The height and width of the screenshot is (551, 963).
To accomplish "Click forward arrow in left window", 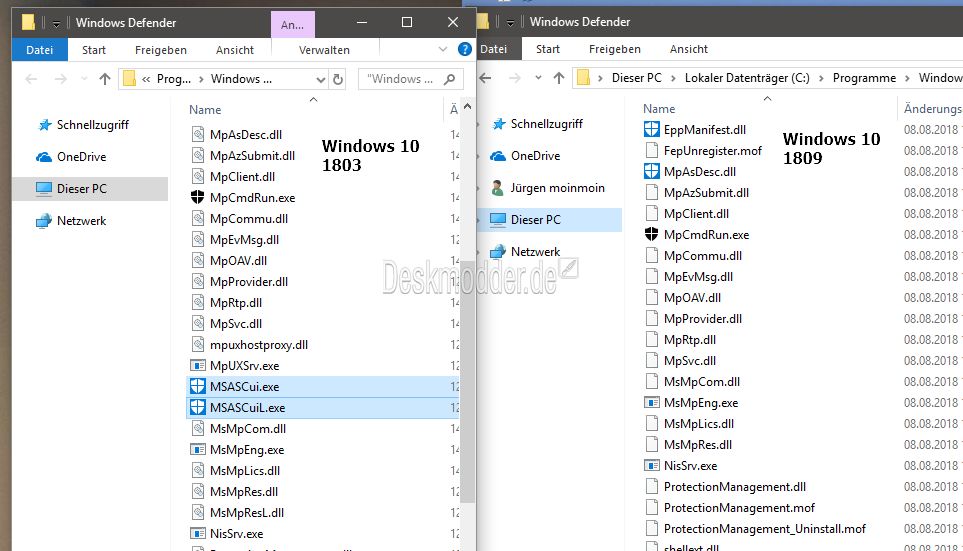I will 60,79.
